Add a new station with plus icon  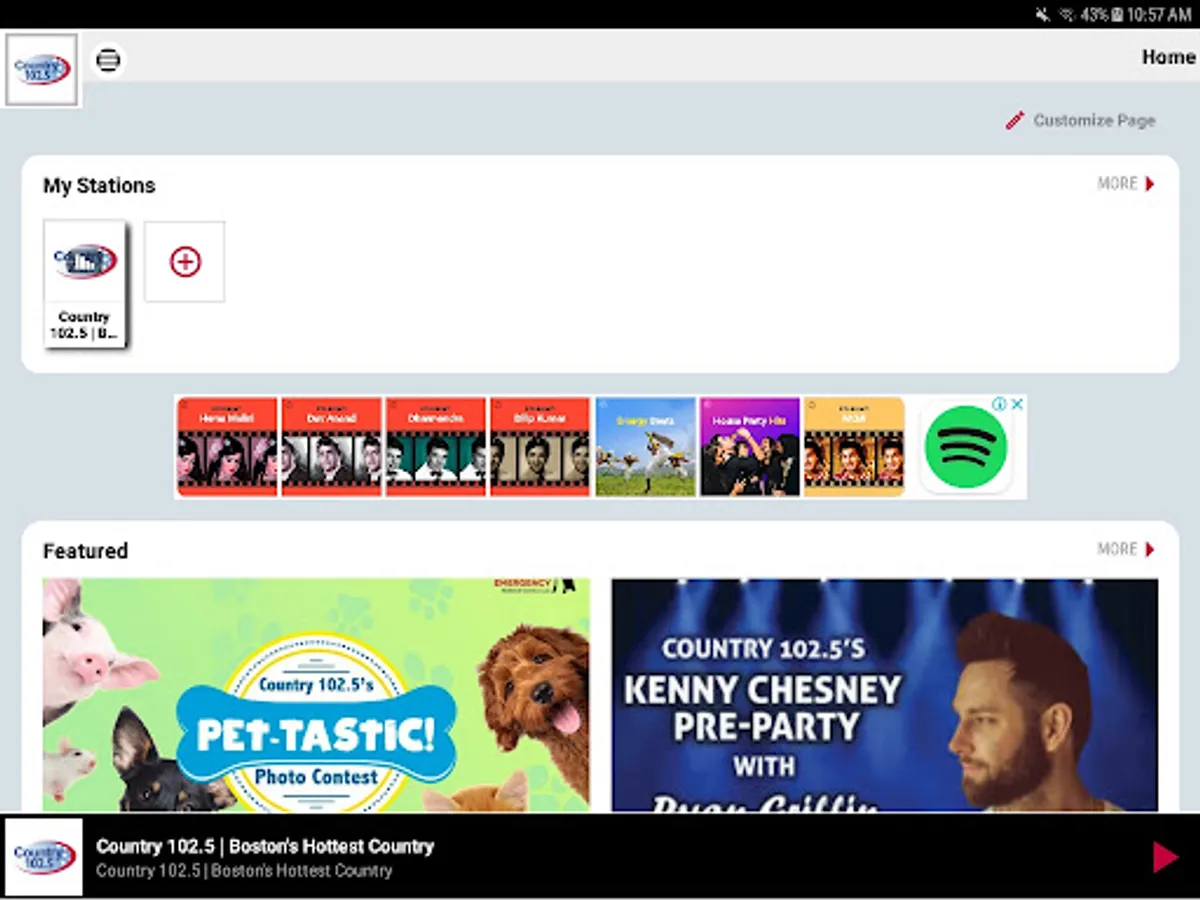[x=185, y=262]
